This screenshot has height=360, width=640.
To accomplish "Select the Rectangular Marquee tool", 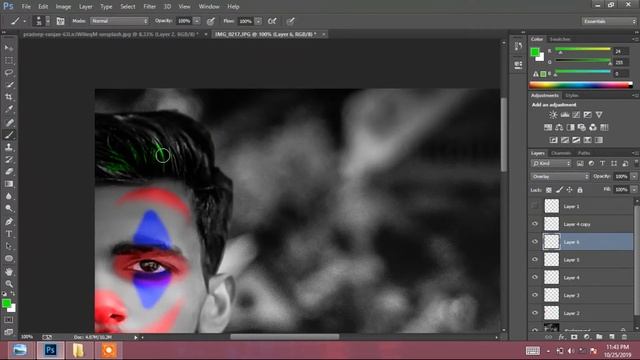I will coord(9,60).
